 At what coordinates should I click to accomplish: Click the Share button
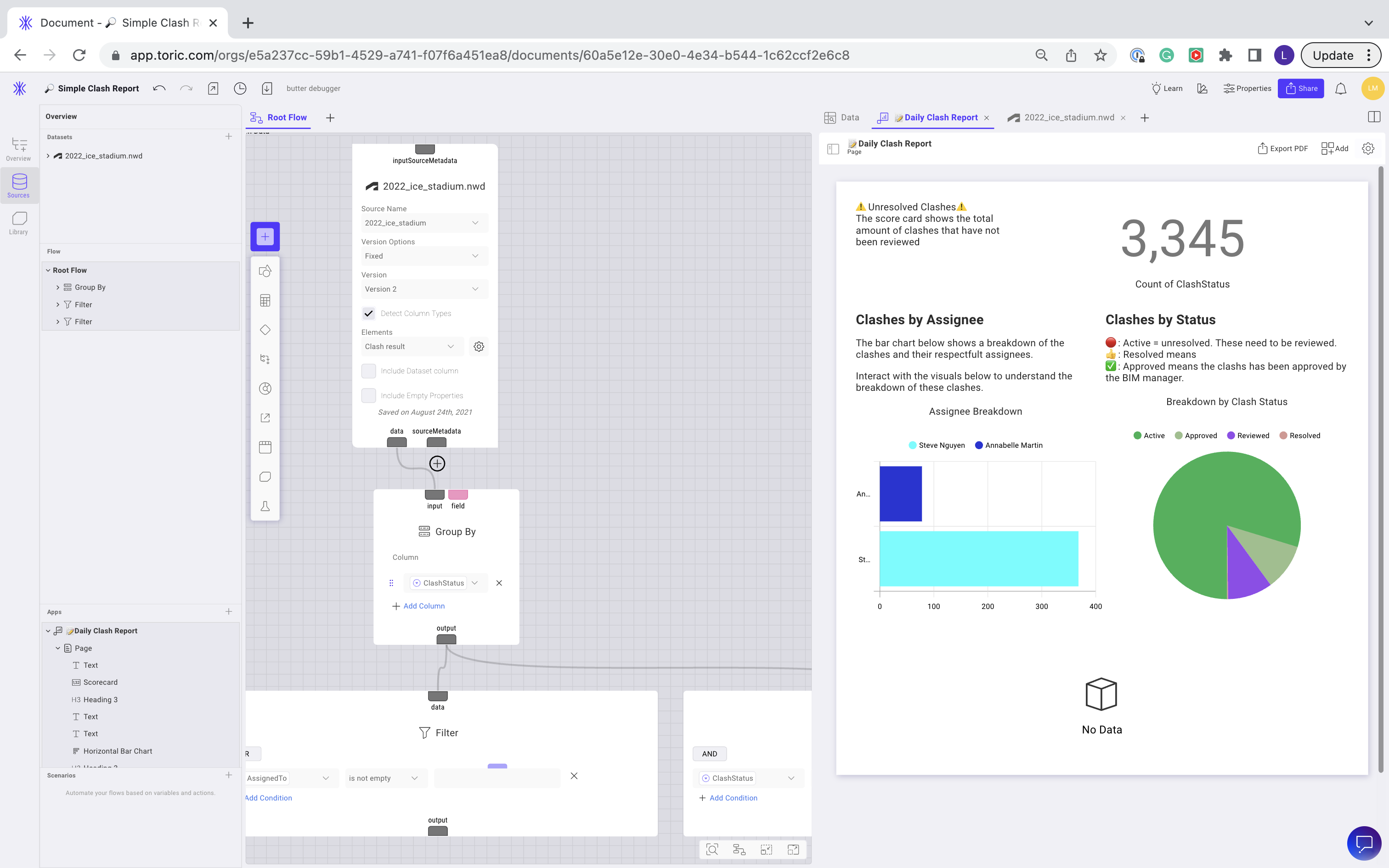[x=1301, y=88]
